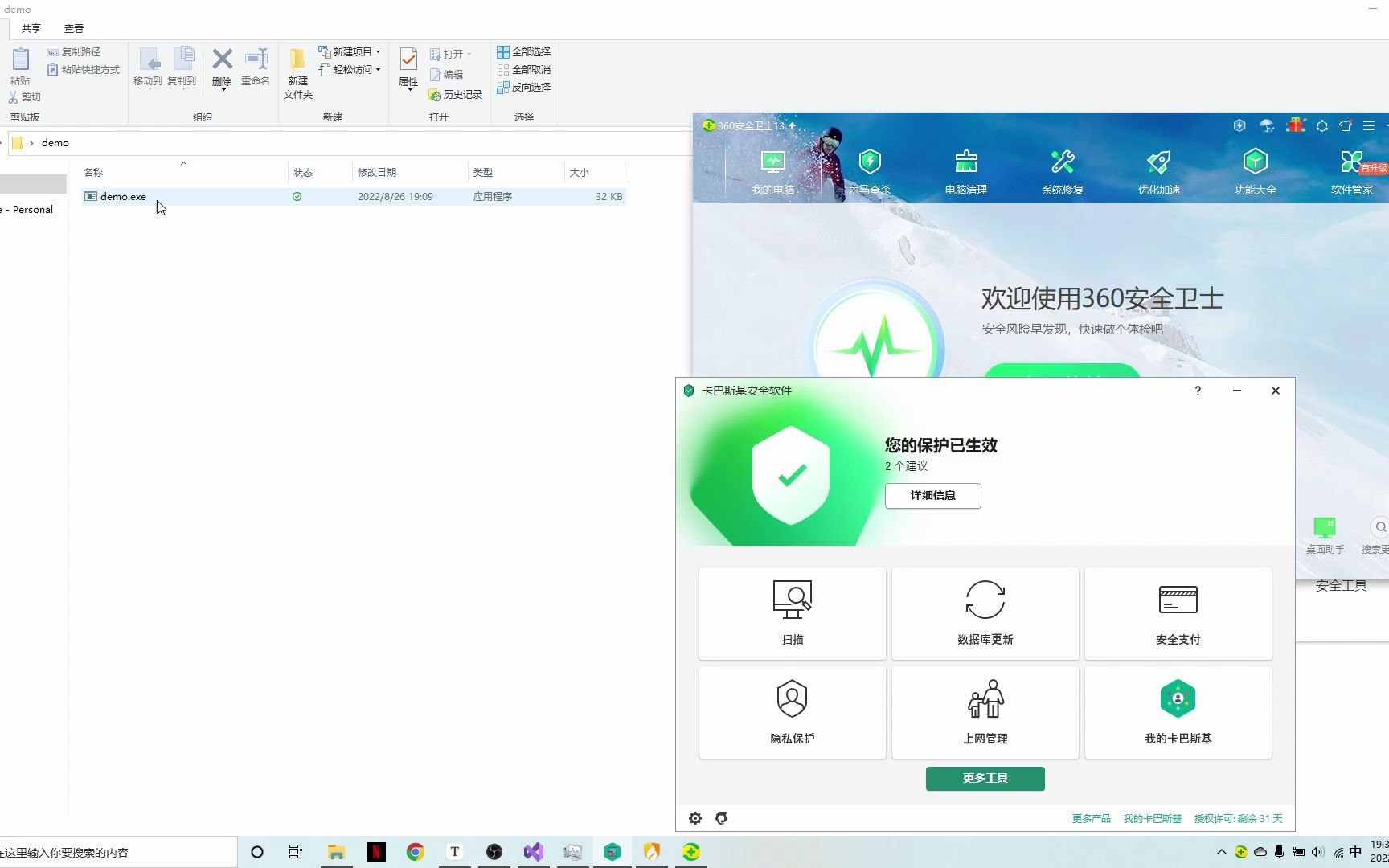Open 我的卡巴斯基 tile

point(1178,712)
